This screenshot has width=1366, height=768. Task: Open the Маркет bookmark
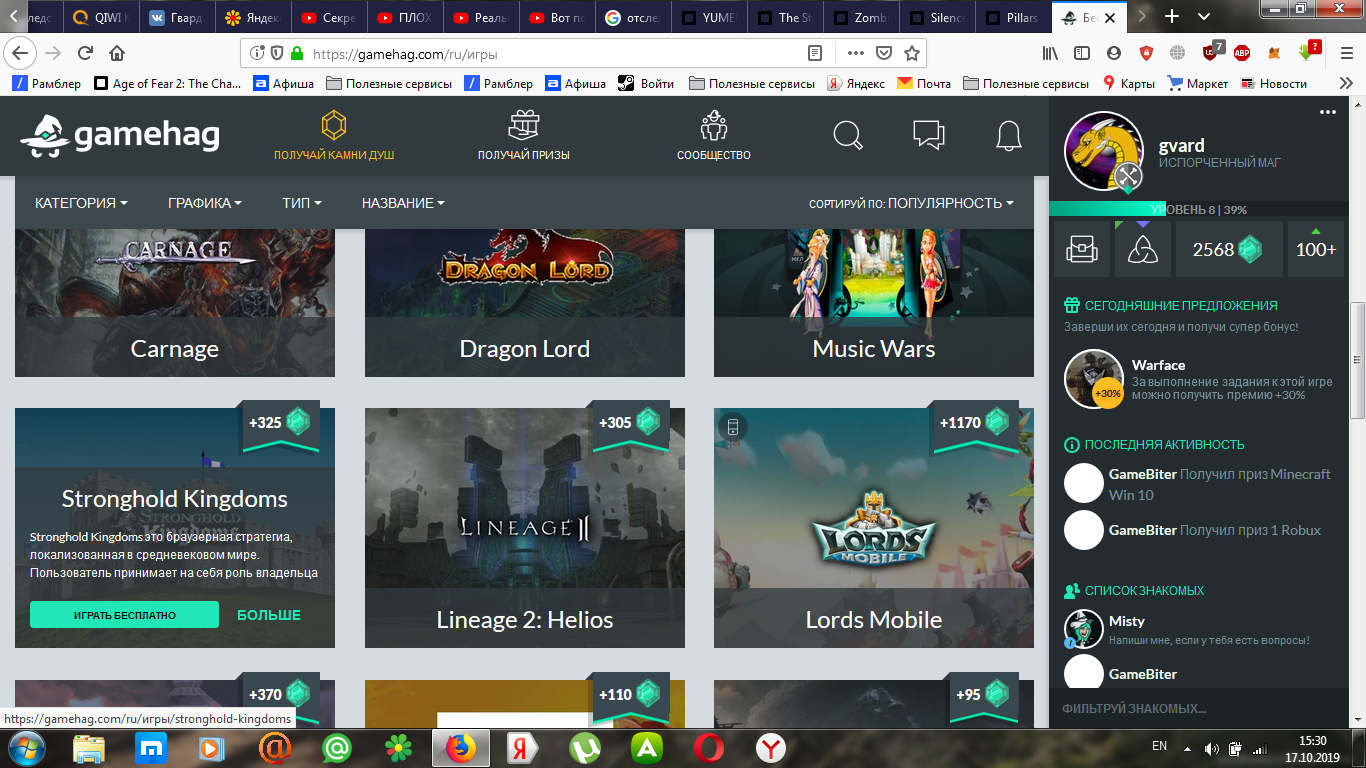[1198, 84]
